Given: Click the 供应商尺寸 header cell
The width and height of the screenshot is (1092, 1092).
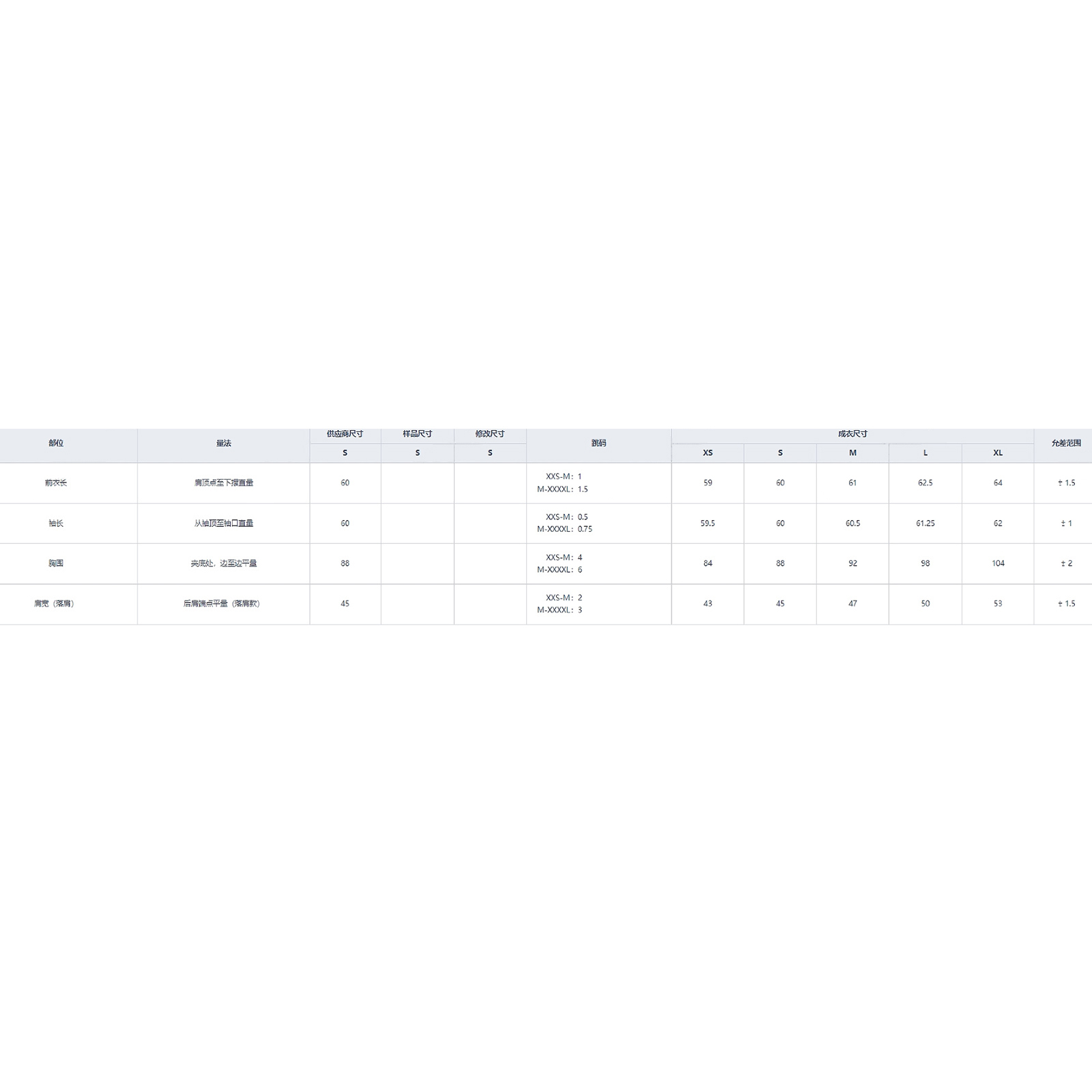Looking at the screenshot, I should [x=345, y=434].
